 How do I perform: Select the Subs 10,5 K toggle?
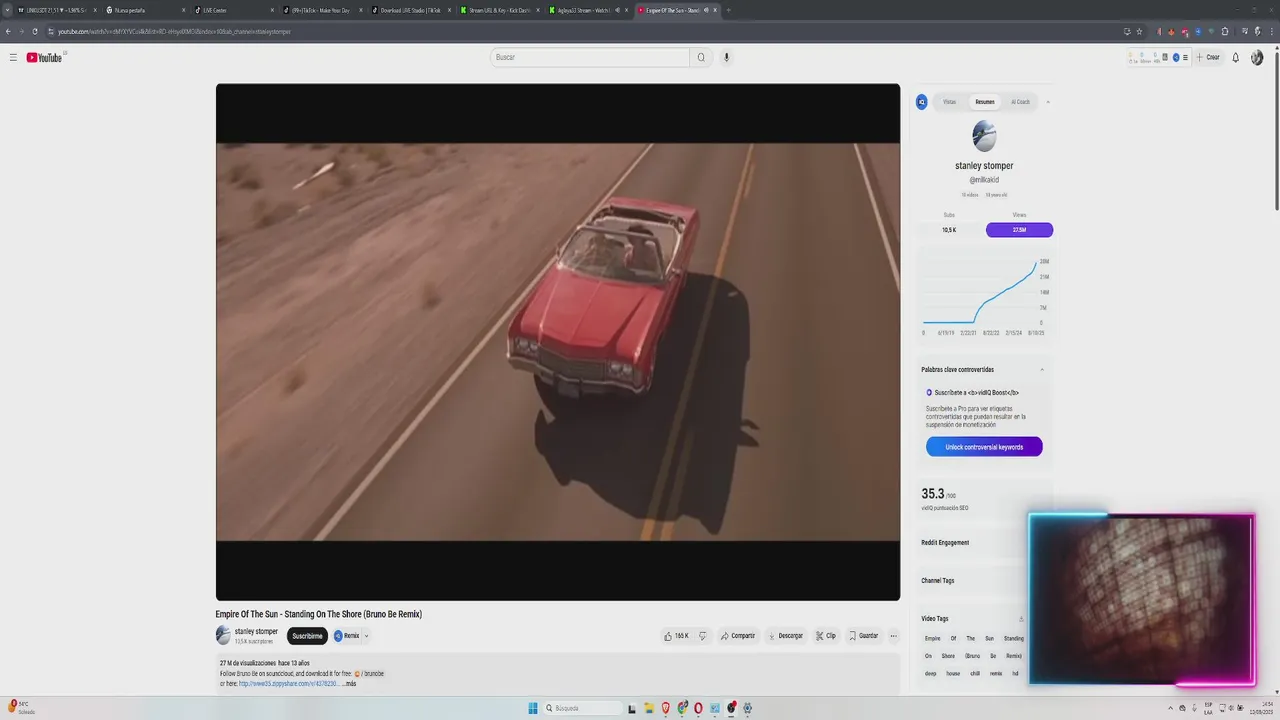click(x=949, y=230)
